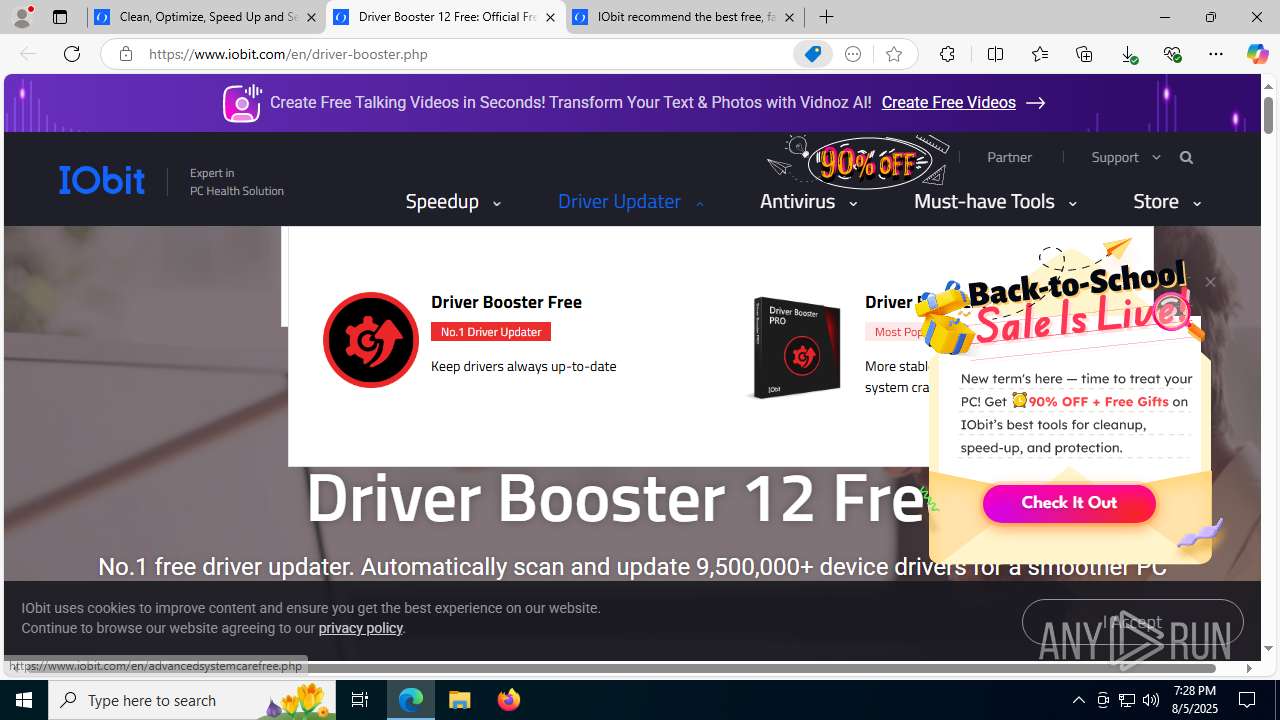Click the browser Back arrow
Viewport: 1280px width, 720px height.
(28, 54)
